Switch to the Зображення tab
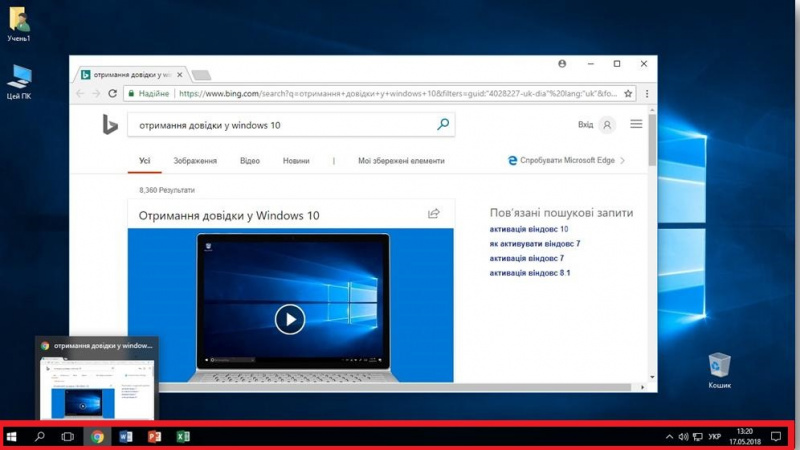Image resolution: width=800 pixels, height=450 pixels. coord(195,160)
